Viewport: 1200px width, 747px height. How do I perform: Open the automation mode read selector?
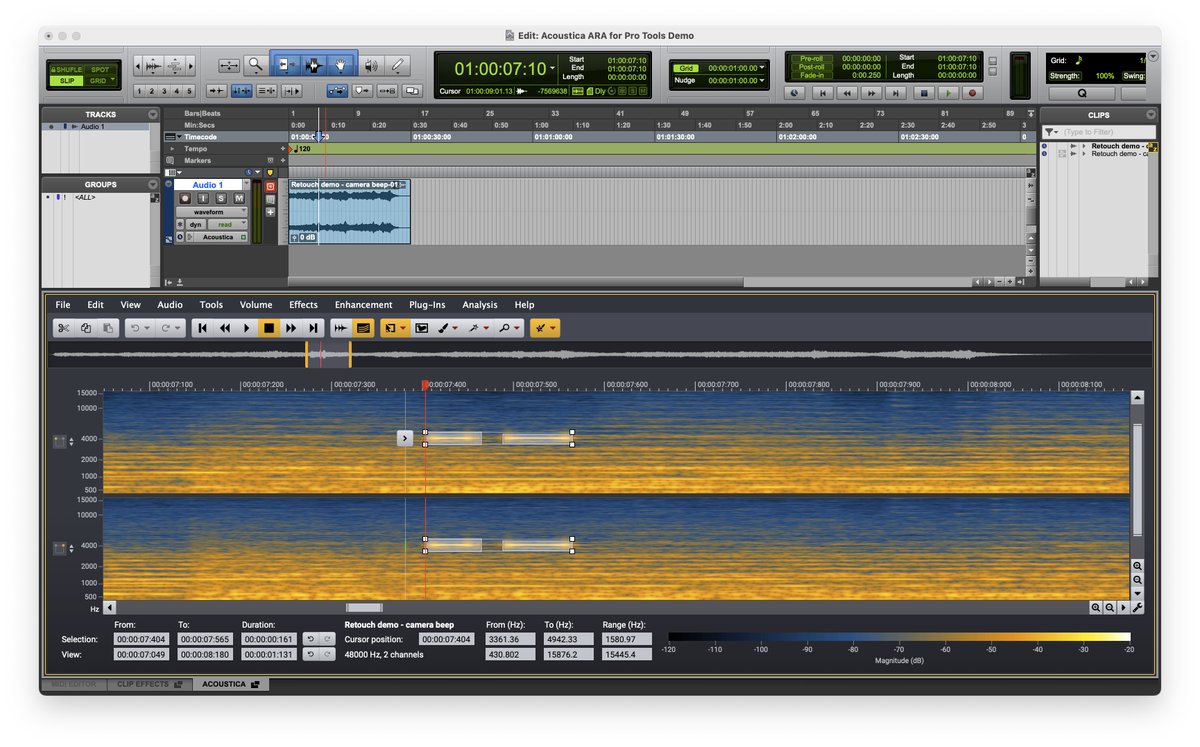(x=228, y=225)
